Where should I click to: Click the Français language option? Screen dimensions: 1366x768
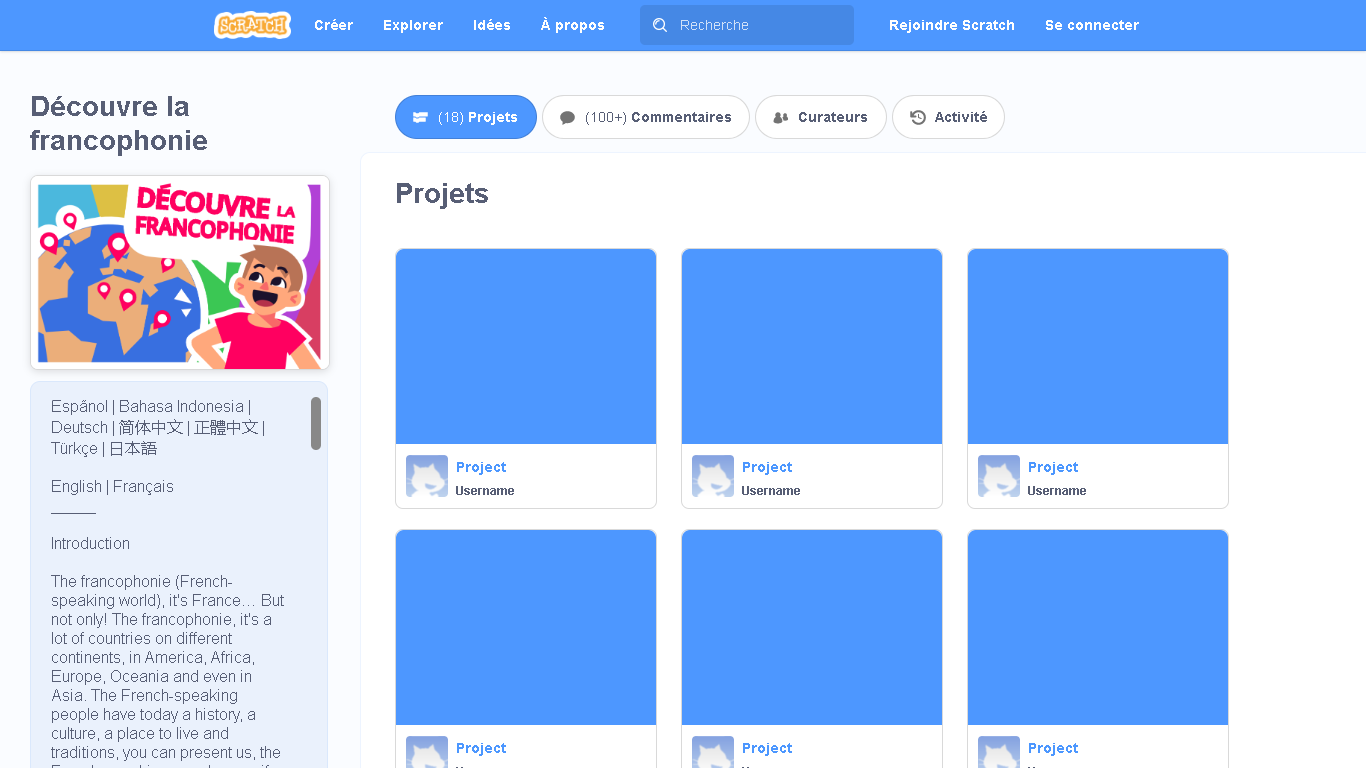click(143, 486)
